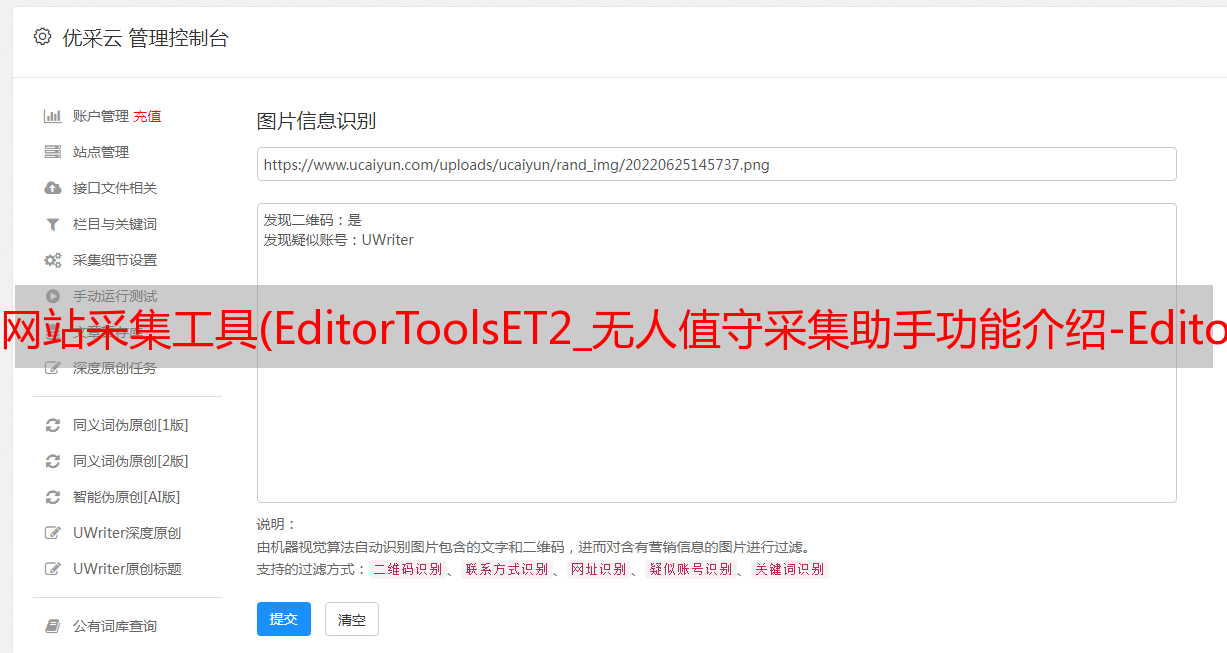This screenshot has height=653, width=1227.
Task: Click the 二维码识别 tag
Action: tap(407, 569)
